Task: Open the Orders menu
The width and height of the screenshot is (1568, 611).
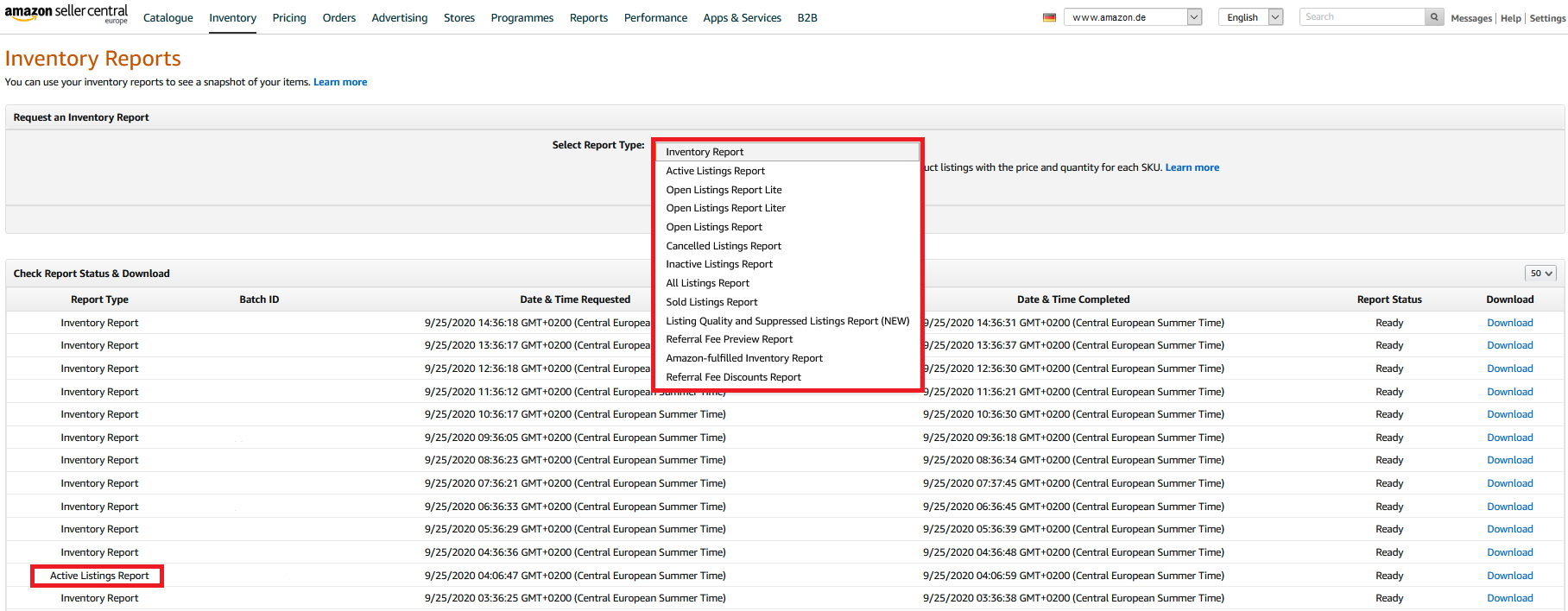Action: (339, 18)
